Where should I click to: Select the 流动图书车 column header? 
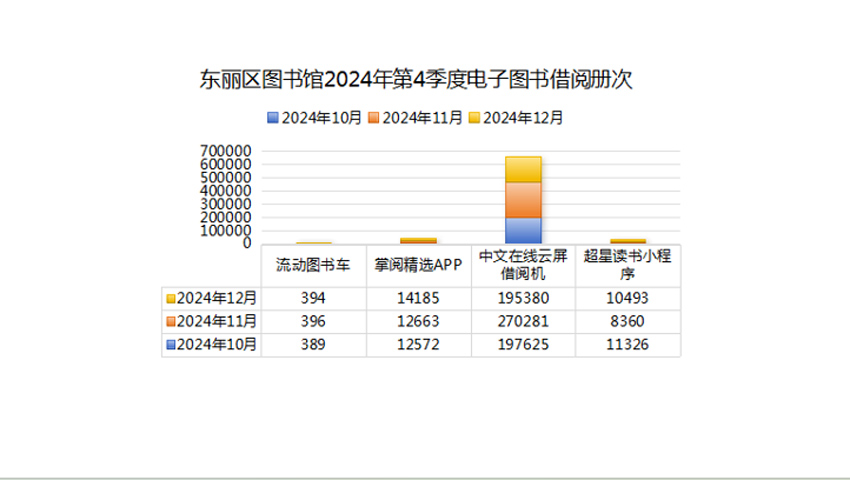[x=313, y=266]
